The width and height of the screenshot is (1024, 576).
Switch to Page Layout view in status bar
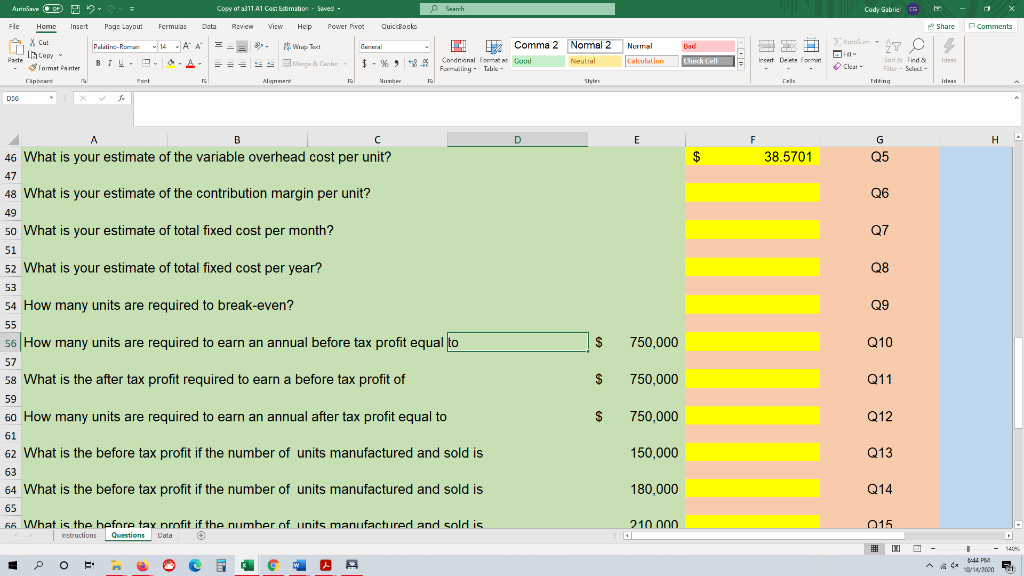(896, 549)
